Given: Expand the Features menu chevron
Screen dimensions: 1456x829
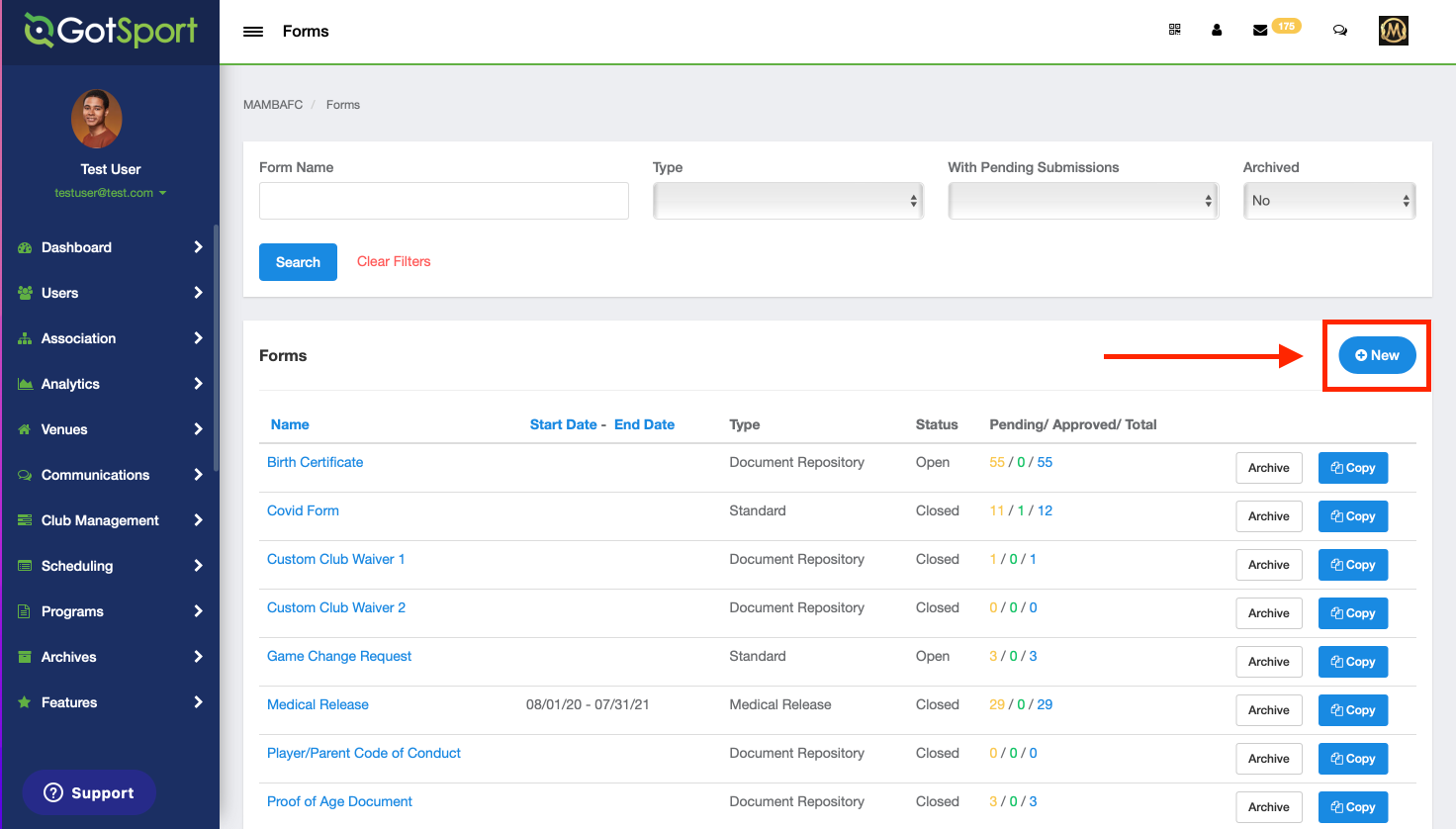Looking at the screenshot, I should point(198,702).
